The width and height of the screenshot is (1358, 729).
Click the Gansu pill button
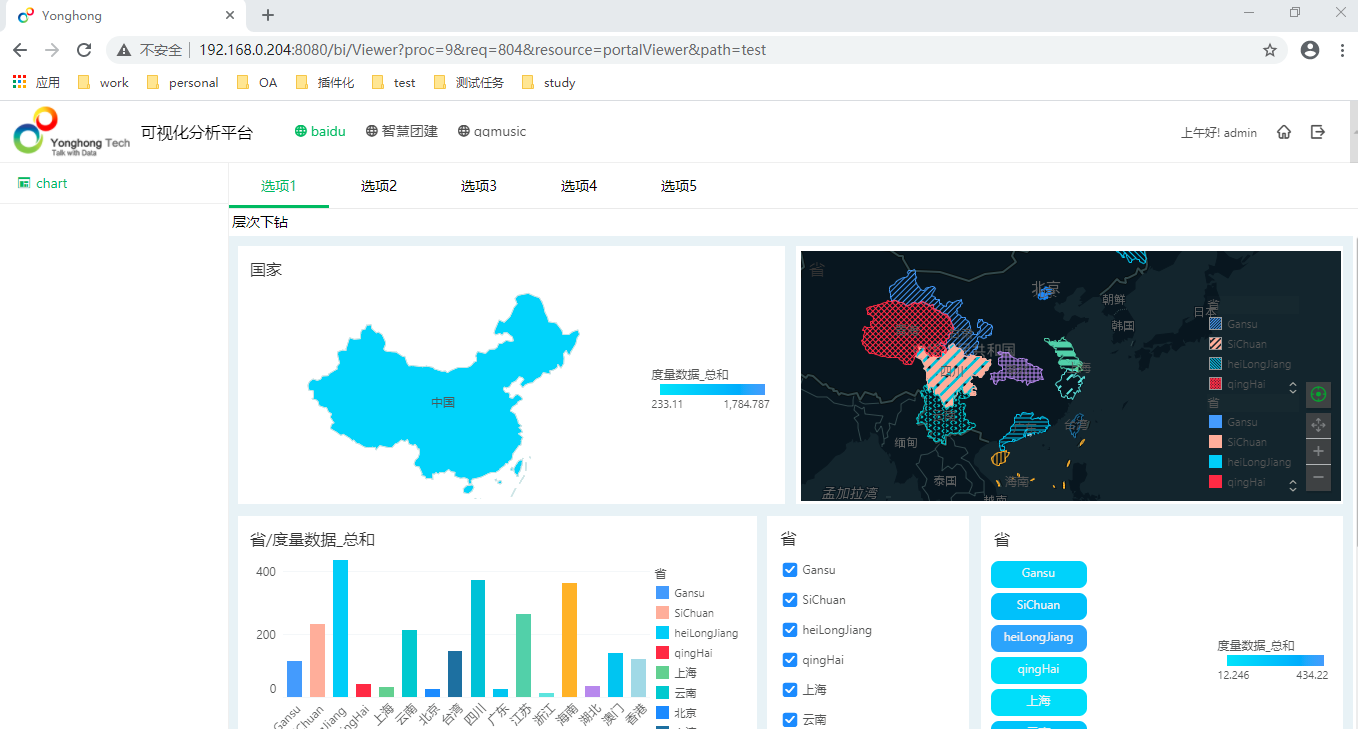click(1039, 574)
